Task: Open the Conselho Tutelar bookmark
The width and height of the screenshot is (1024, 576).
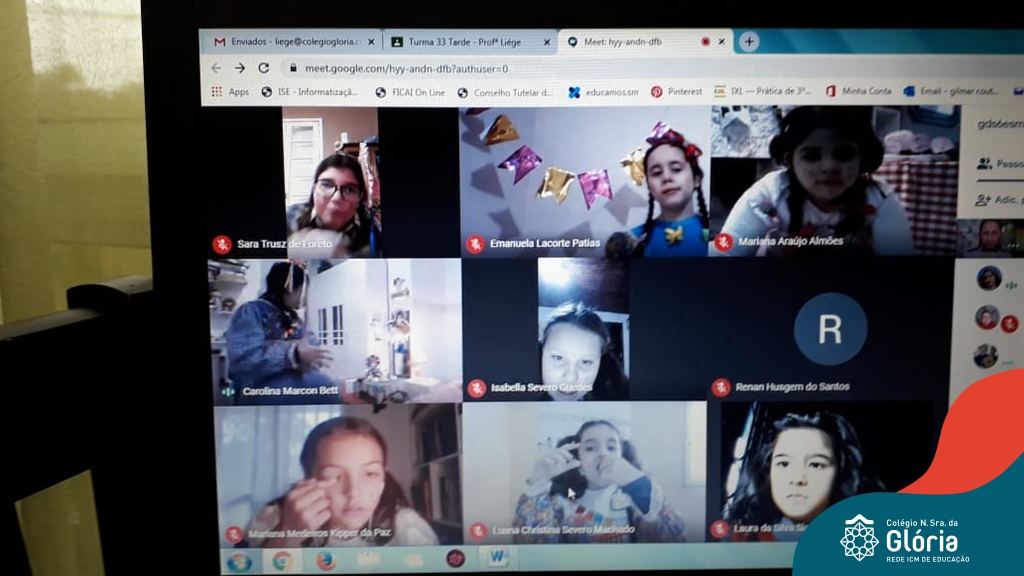Action: 505,93
